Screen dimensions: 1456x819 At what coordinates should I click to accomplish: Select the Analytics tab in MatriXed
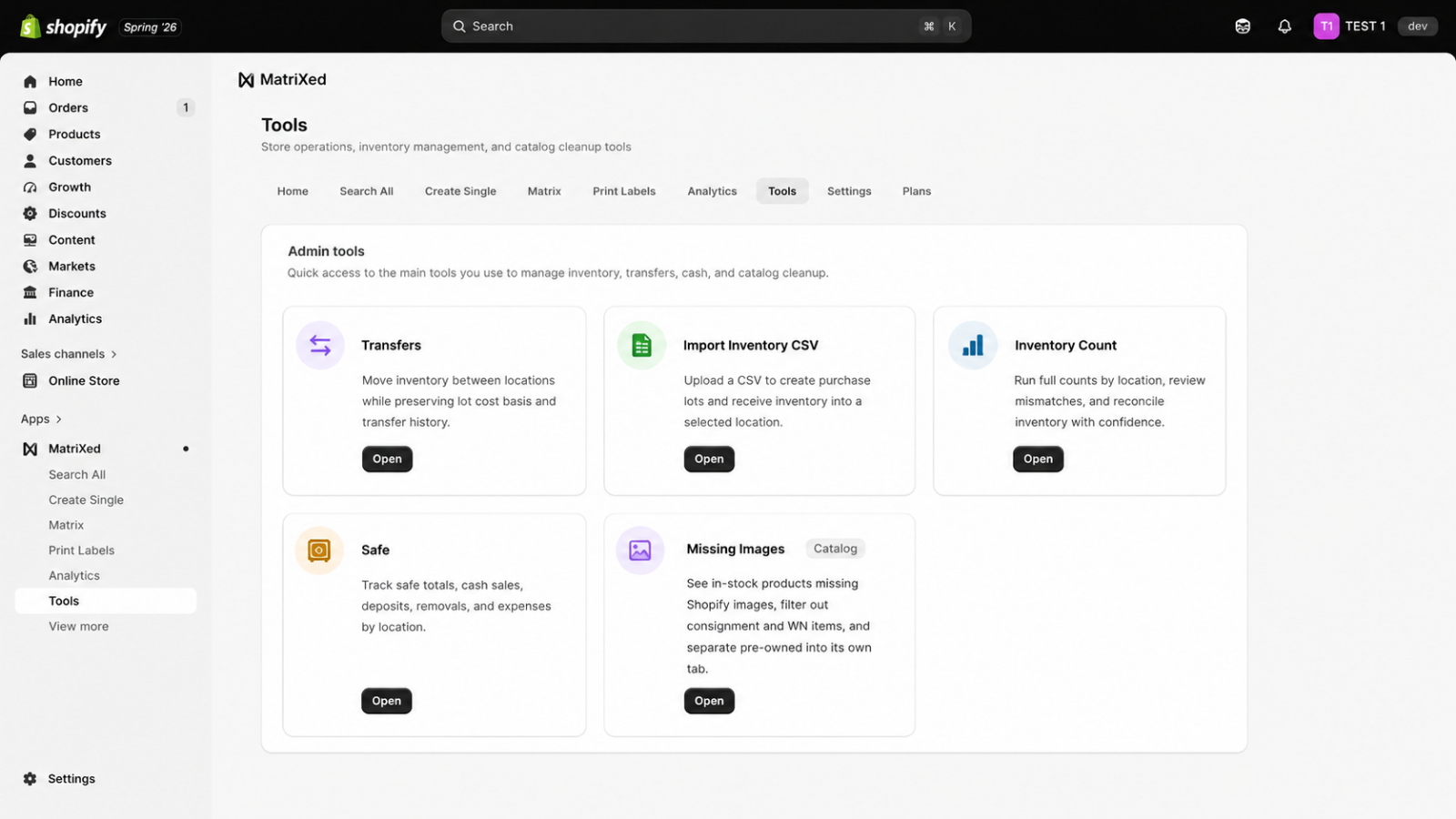[713, 191]
